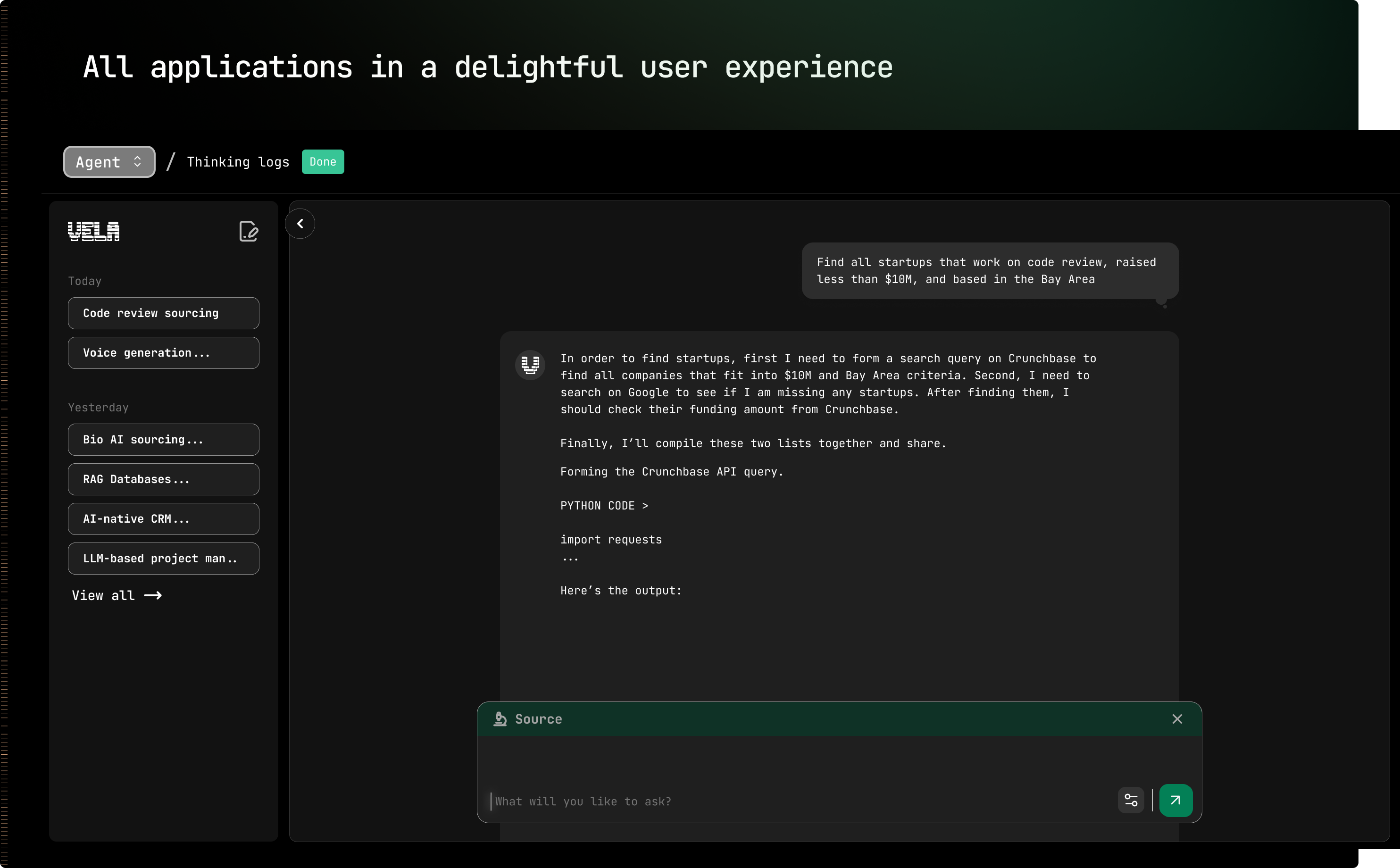Close the Source panel
Screen dimensions: 1400x868
click(1177, 719)
